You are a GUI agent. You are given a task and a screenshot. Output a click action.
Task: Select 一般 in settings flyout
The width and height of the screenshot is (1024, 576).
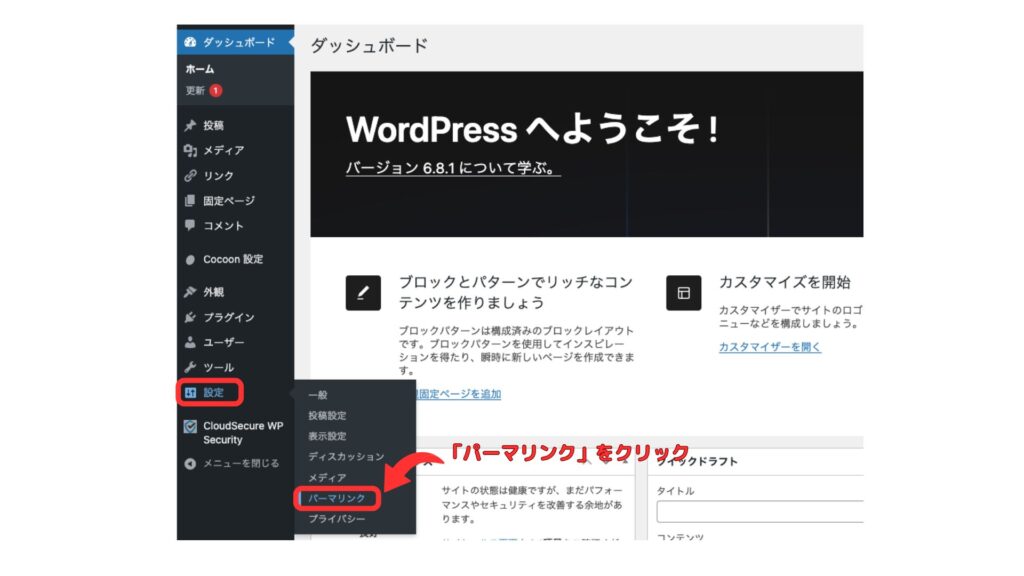(318, 395)
